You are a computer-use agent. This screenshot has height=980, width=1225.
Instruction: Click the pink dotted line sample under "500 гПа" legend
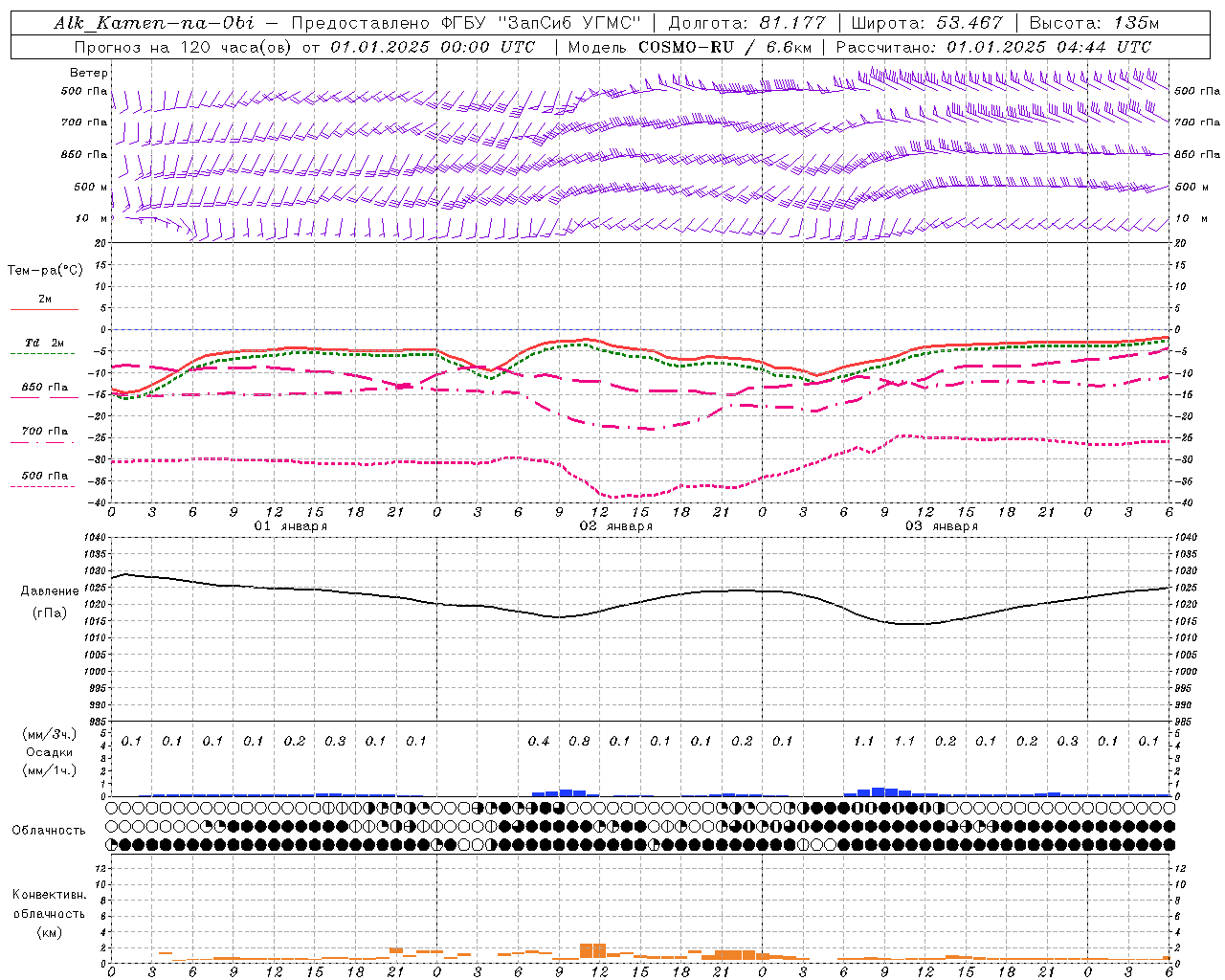click(x=44, y=487)
